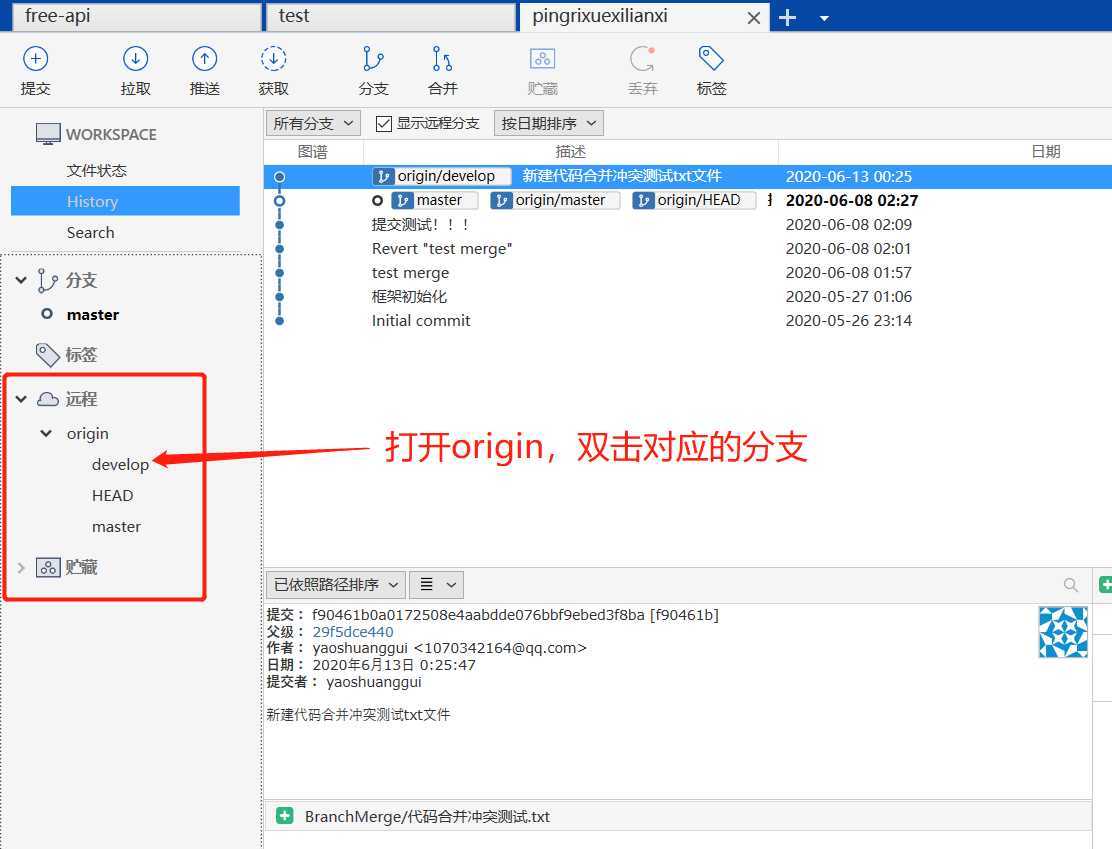Select the Revert "test merge" commit
This screenshot has height=849, width=1112.
[x=688, y=249]
